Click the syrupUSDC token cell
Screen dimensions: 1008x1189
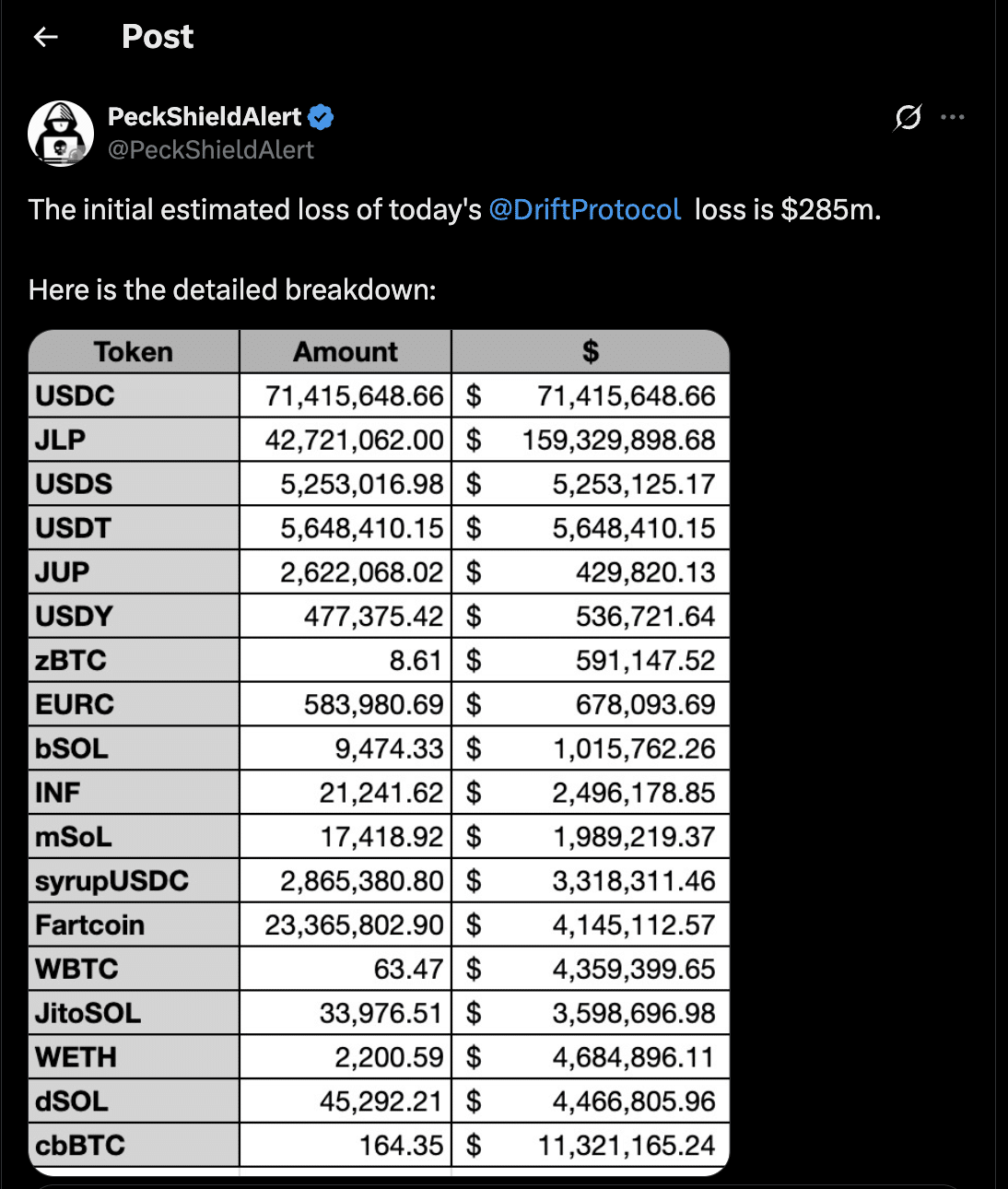(111, 881)
